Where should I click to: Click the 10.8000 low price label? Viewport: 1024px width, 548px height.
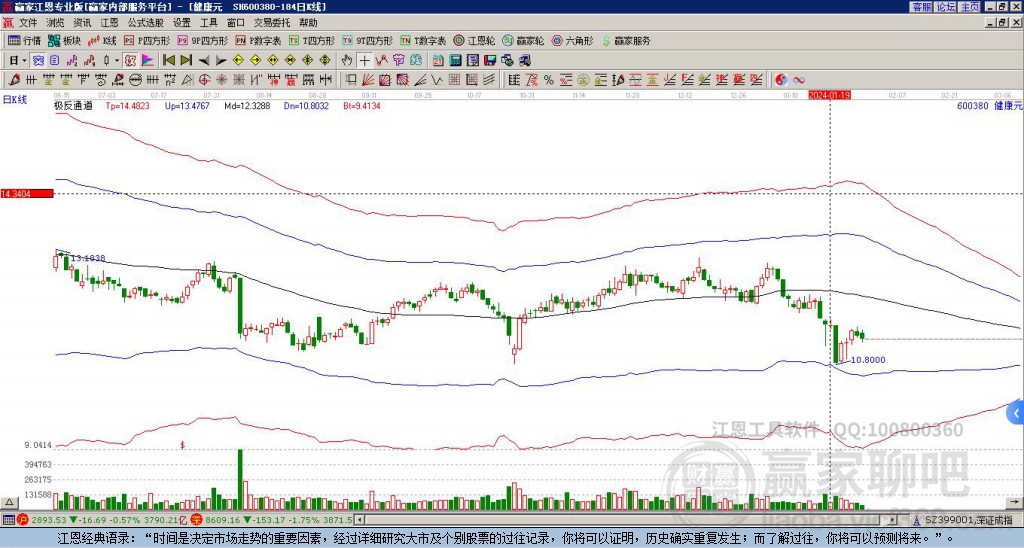869,360
